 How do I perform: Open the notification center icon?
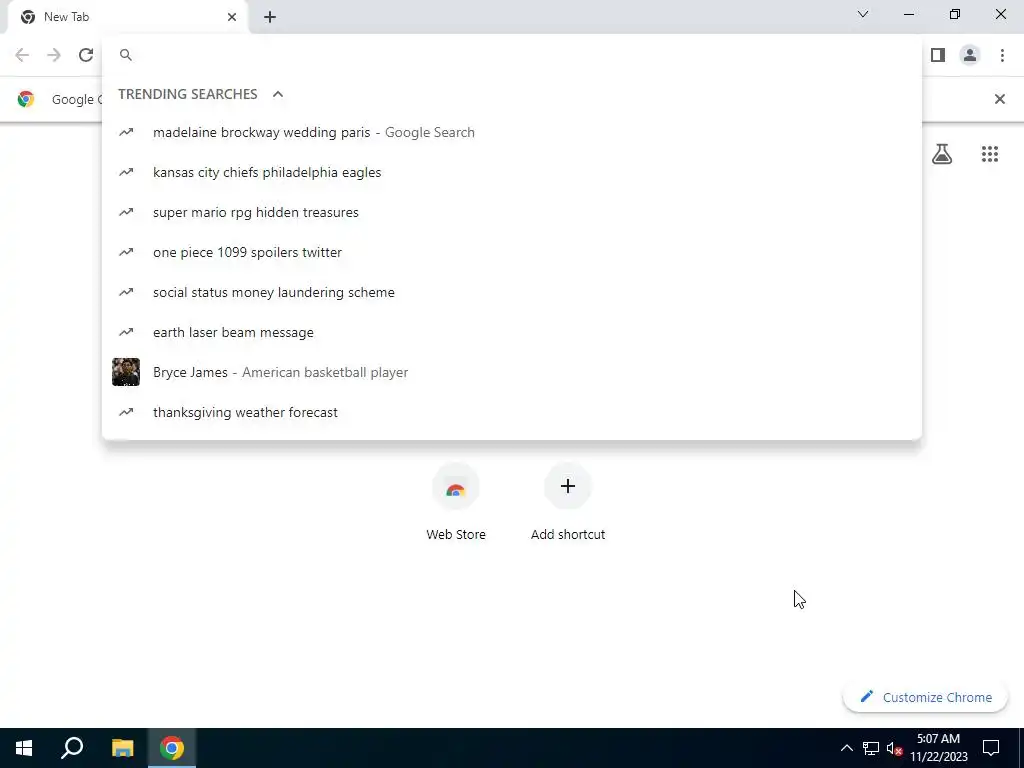pos(991,748)
